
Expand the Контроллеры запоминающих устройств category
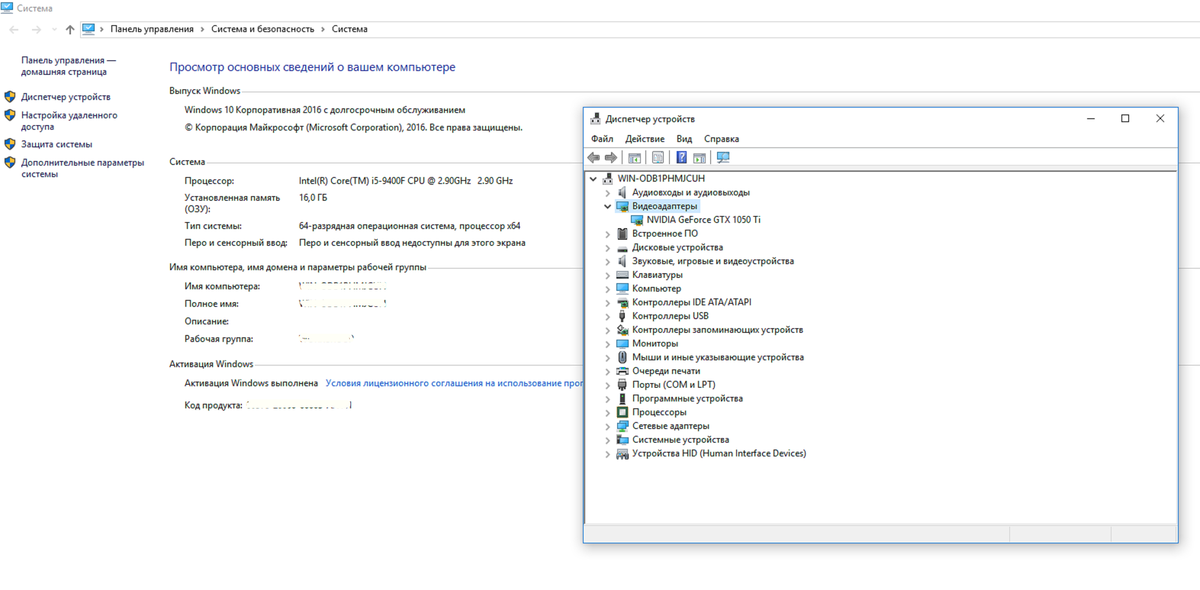(607, 330)
